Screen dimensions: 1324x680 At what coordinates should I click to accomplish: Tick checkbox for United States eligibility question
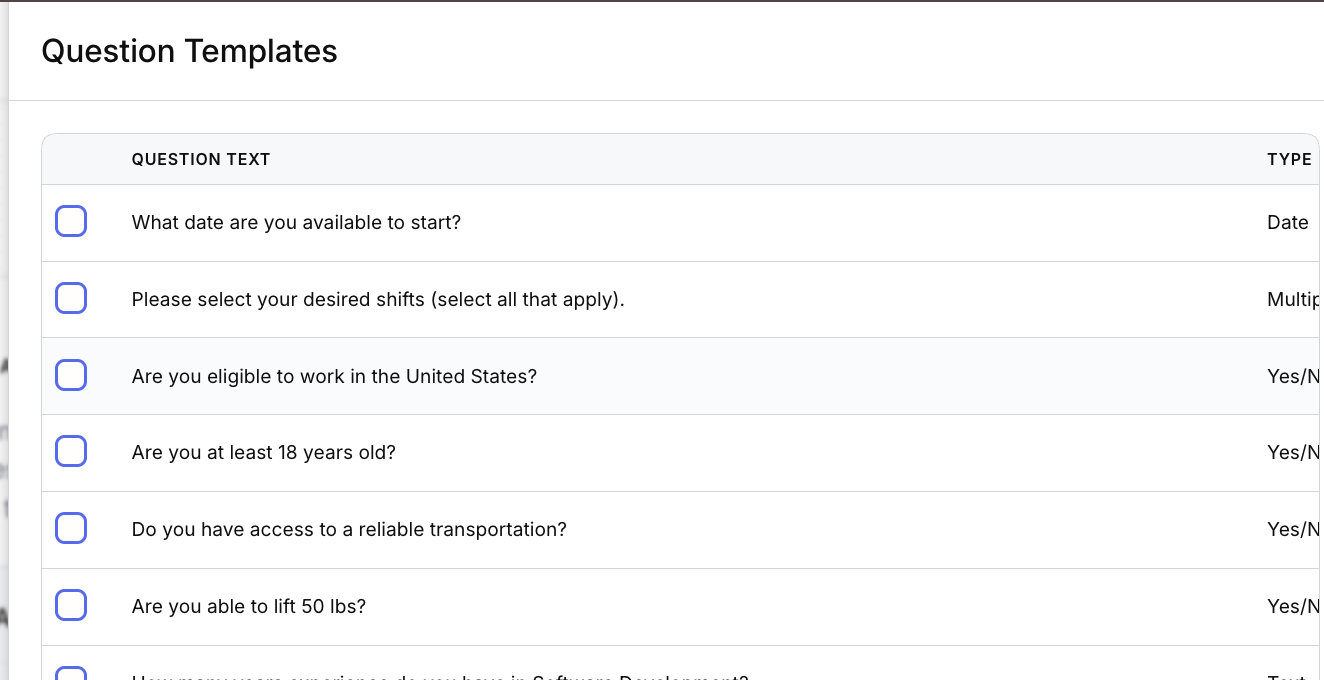(71, 375)
